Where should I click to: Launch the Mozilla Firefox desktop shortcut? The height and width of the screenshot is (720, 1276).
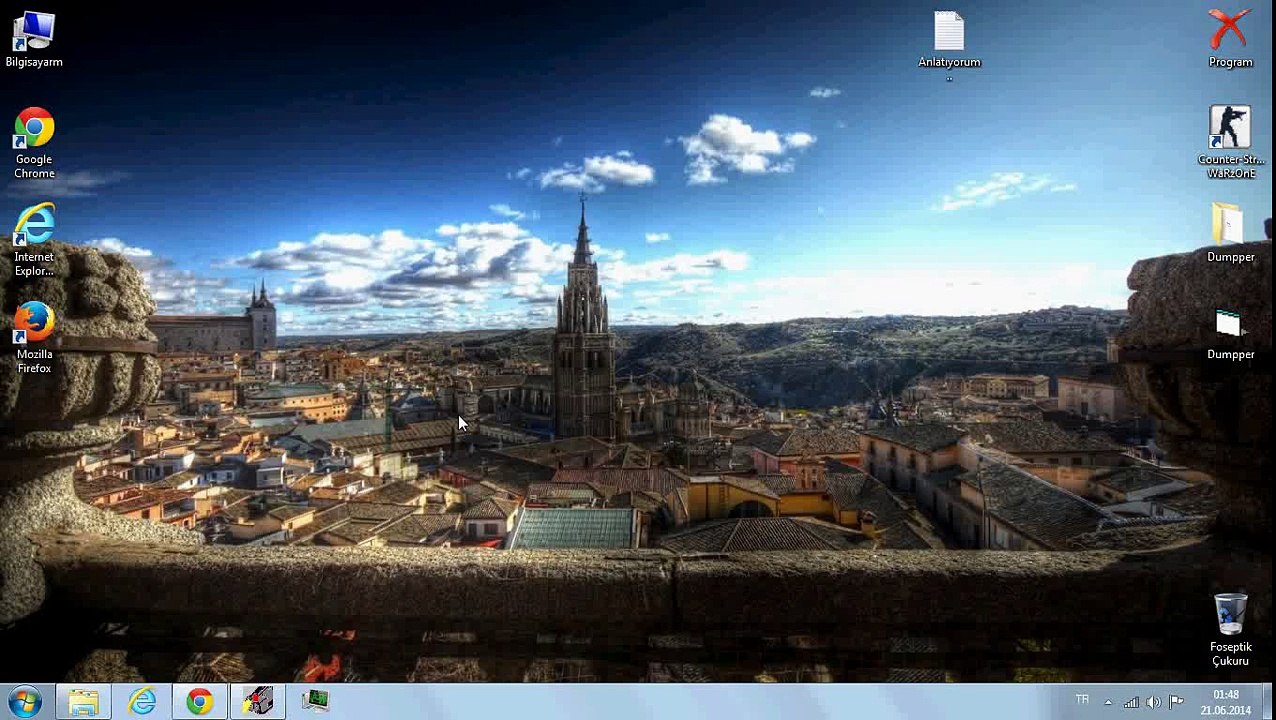[x=34, y=337]
